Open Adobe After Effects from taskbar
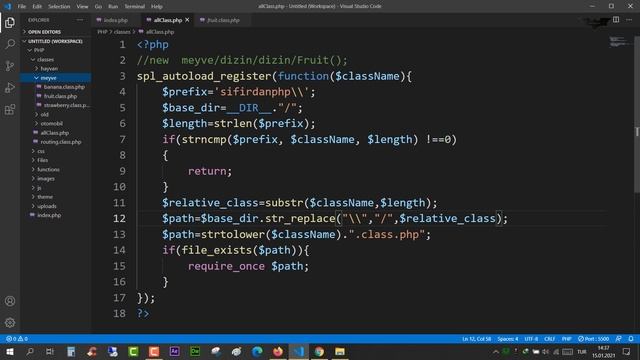Screen dimensions: 640x360 [174, 351]
